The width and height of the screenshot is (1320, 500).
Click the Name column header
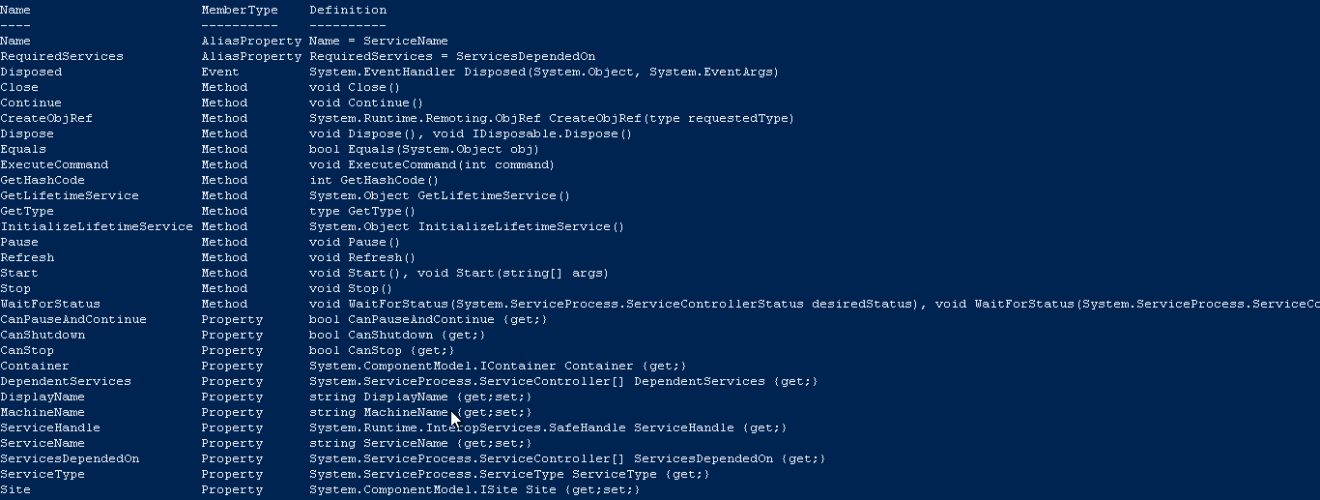pyautogui.click(x=15, y=10)
